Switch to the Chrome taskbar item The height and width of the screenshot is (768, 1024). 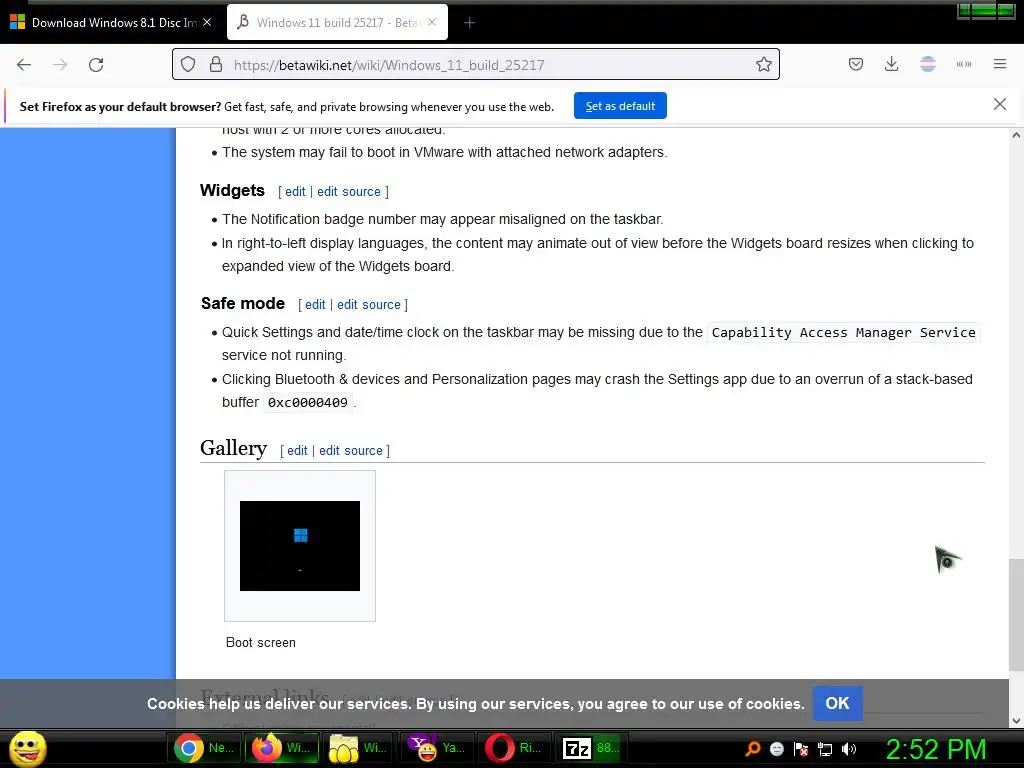point(204,748)
